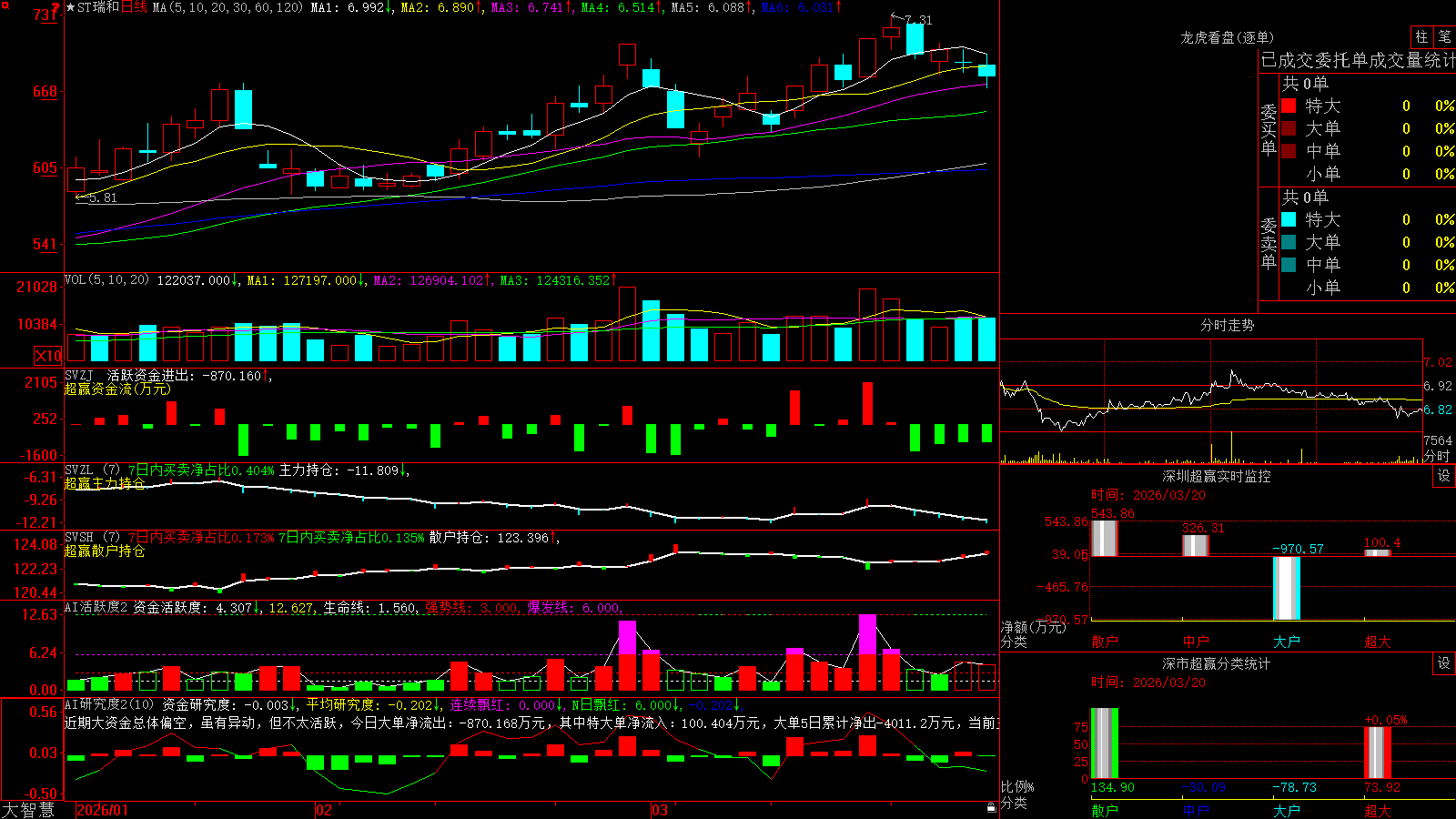Click the AI活跃度2 indicator name
The image size is (1456, 819).
(96, 608)
